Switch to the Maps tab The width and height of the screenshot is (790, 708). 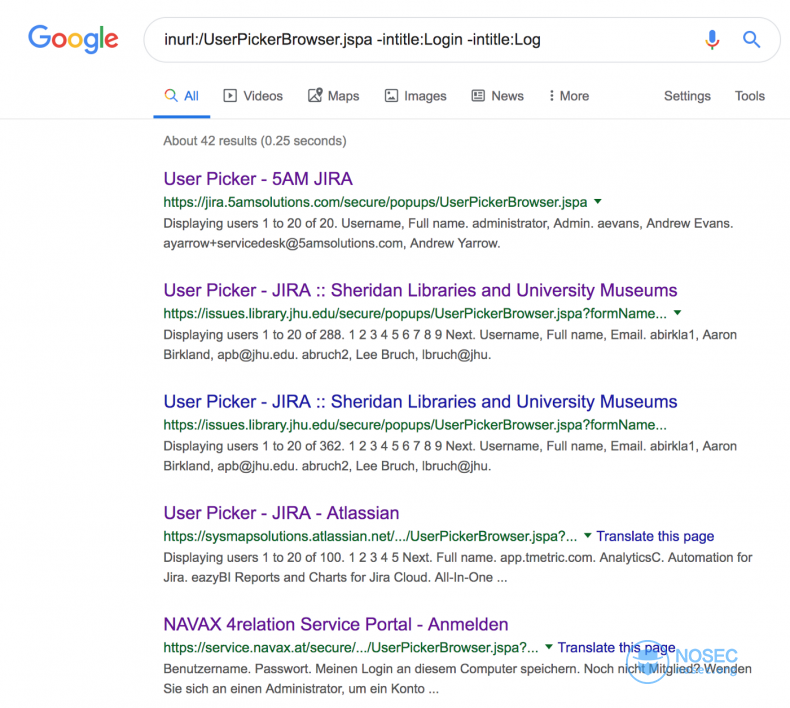[x=334, y=96]
